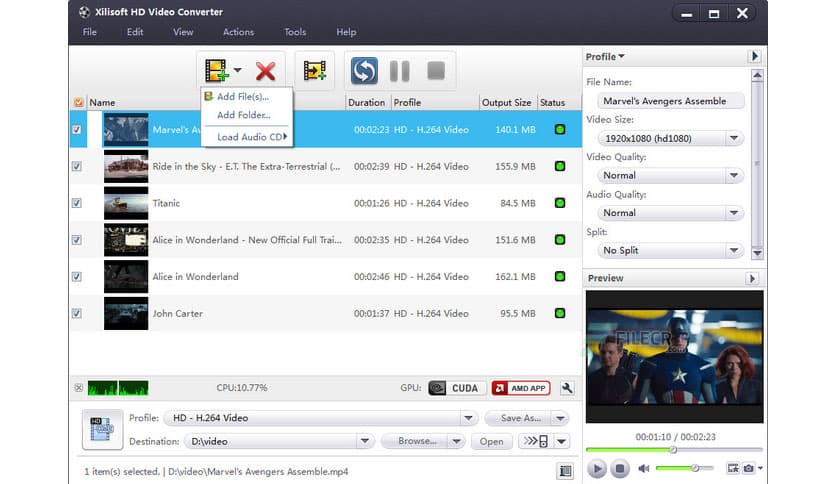836x484 pixels.
Task: Open the File menu
Action: point(90,32)
